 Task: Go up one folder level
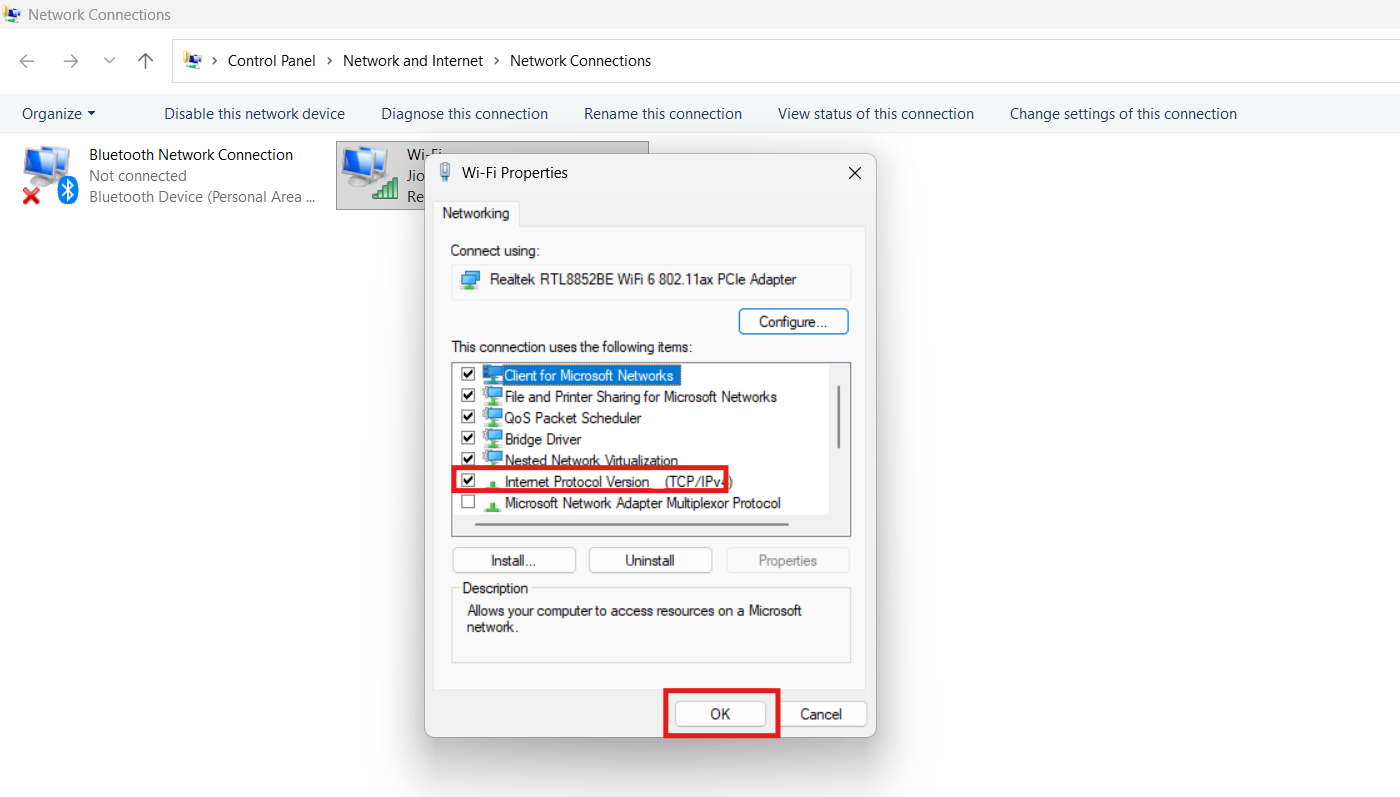click(x=145, y=61)
